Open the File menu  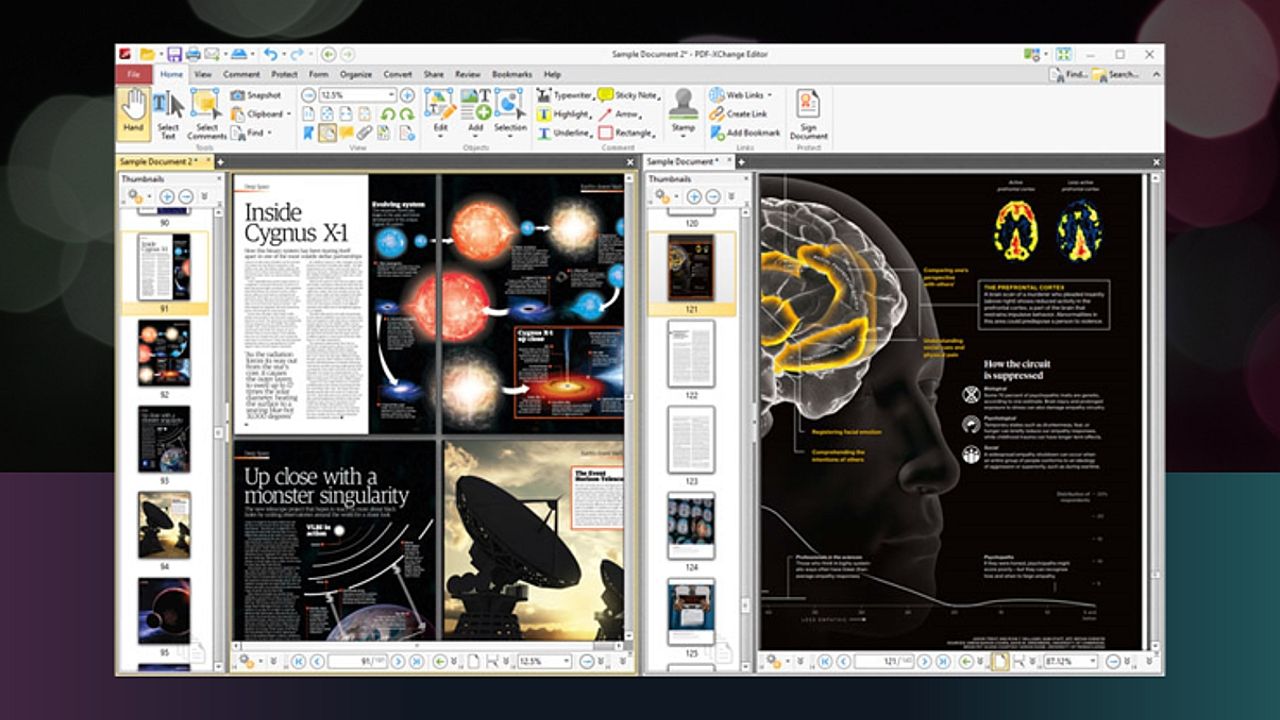tap(134, 74)
